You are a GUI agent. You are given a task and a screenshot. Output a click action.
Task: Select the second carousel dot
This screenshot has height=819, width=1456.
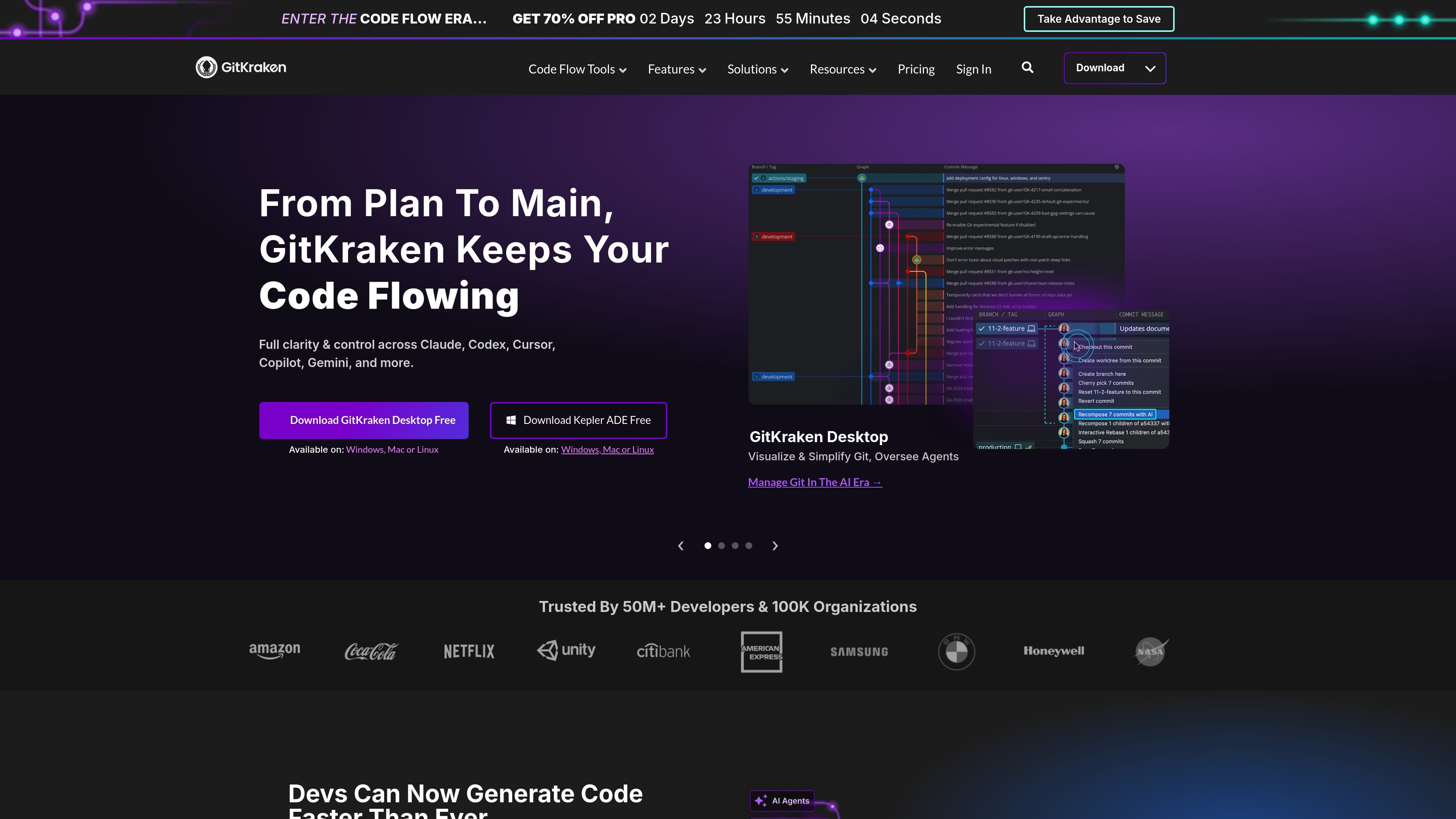[721, 546]
